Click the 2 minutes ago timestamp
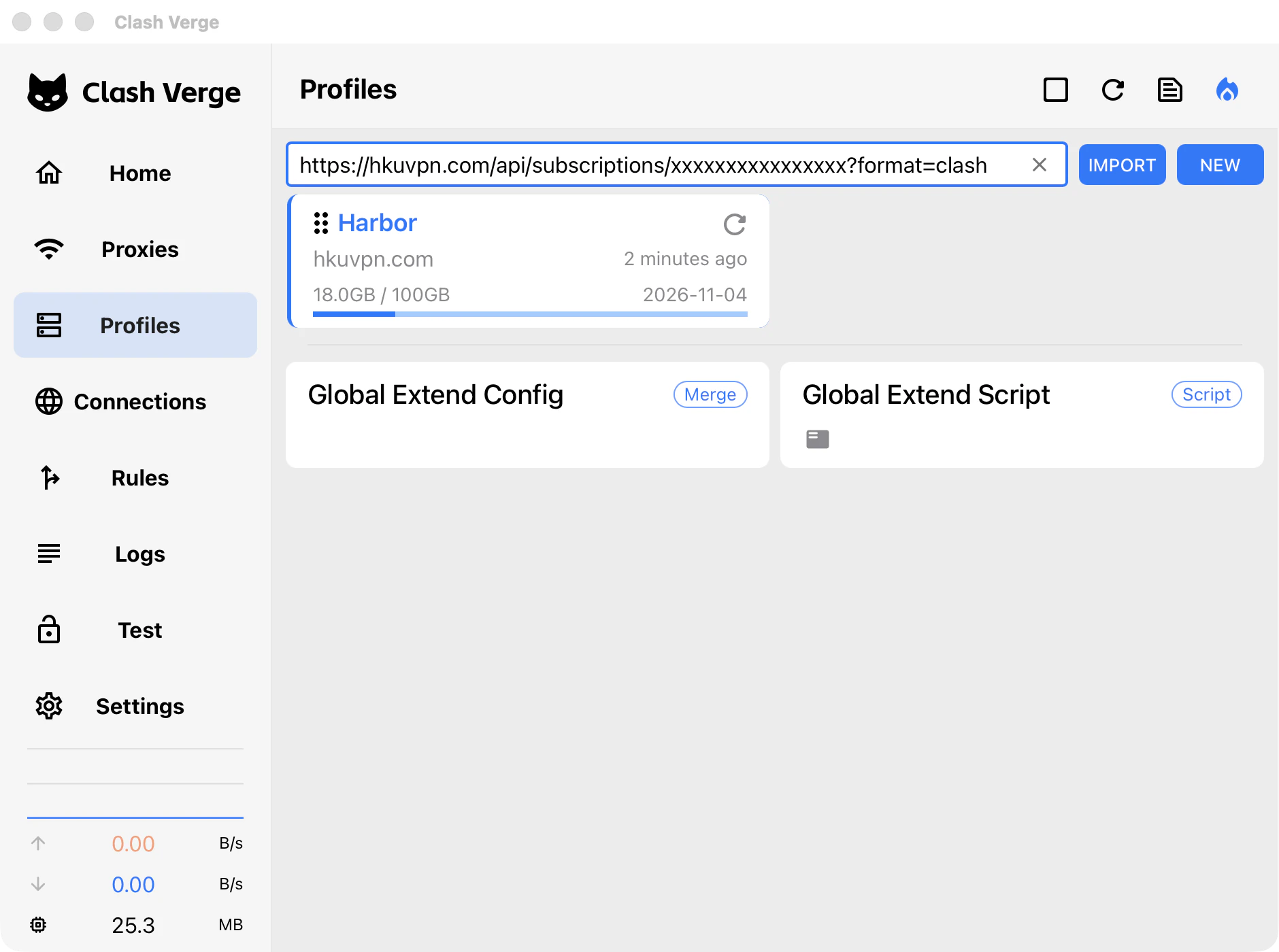 (686, 259)
